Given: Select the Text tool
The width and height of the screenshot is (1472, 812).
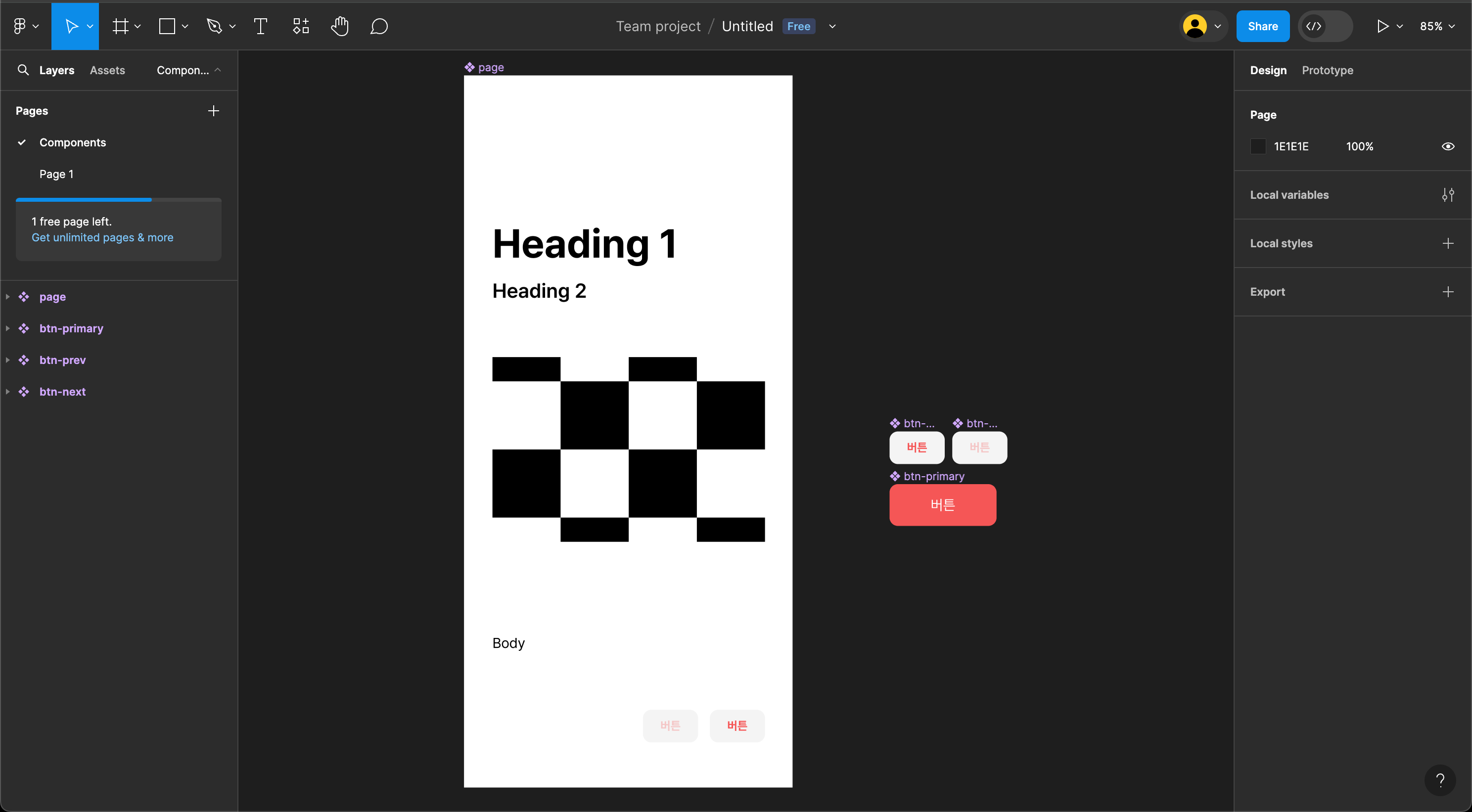Looking at the screenshot, I should coord(261,26).
